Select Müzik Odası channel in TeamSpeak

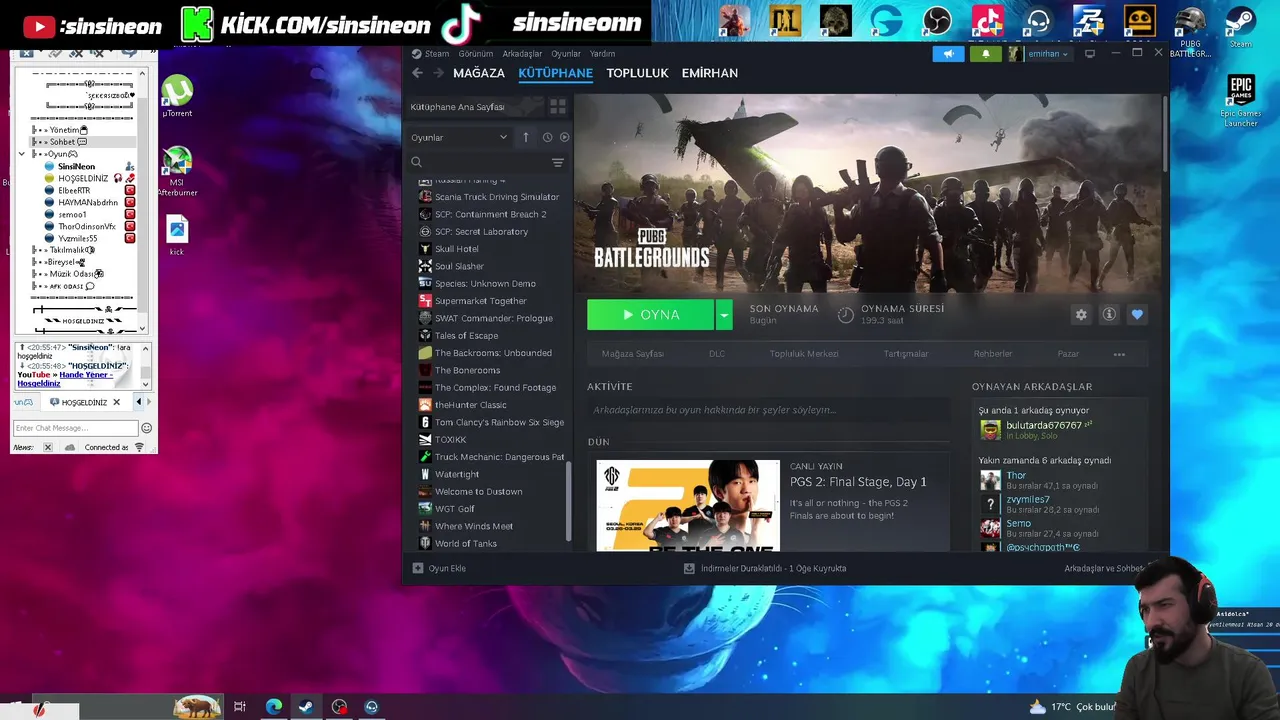(70, 274)
